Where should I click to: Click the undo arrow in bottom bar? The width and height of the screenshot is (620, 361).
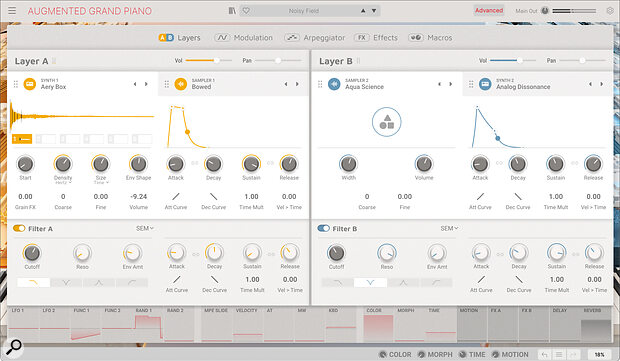coord(544,355)
